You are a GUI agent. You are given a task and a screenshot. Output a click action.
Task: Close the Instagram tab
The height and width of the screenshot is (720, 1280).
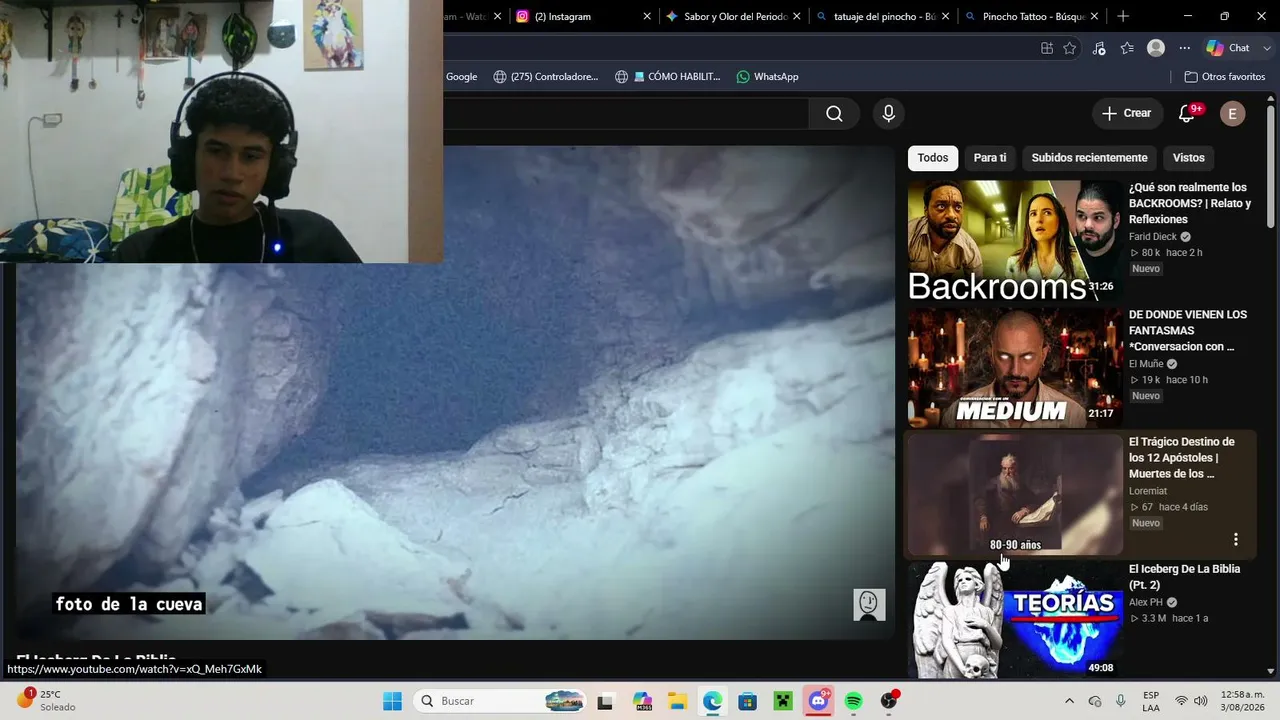click(647, 16)
